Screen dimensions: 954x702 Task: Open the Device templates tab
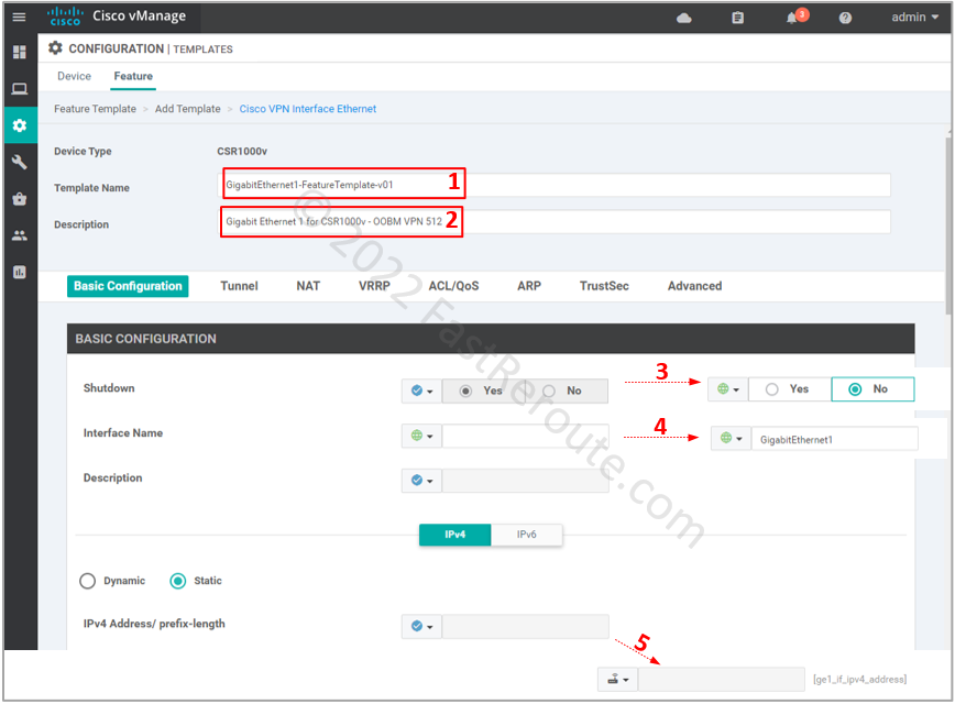(x=73, y=75)
